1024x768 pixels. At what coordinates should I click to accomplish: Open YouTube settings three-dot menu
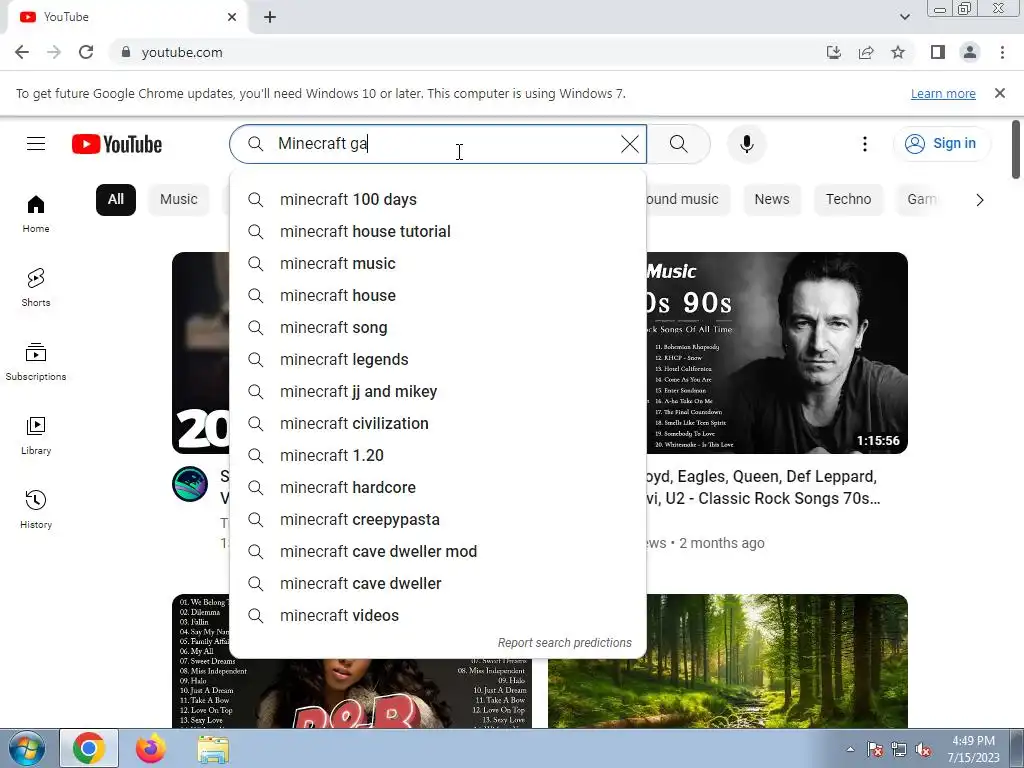(x=865, y=144)
